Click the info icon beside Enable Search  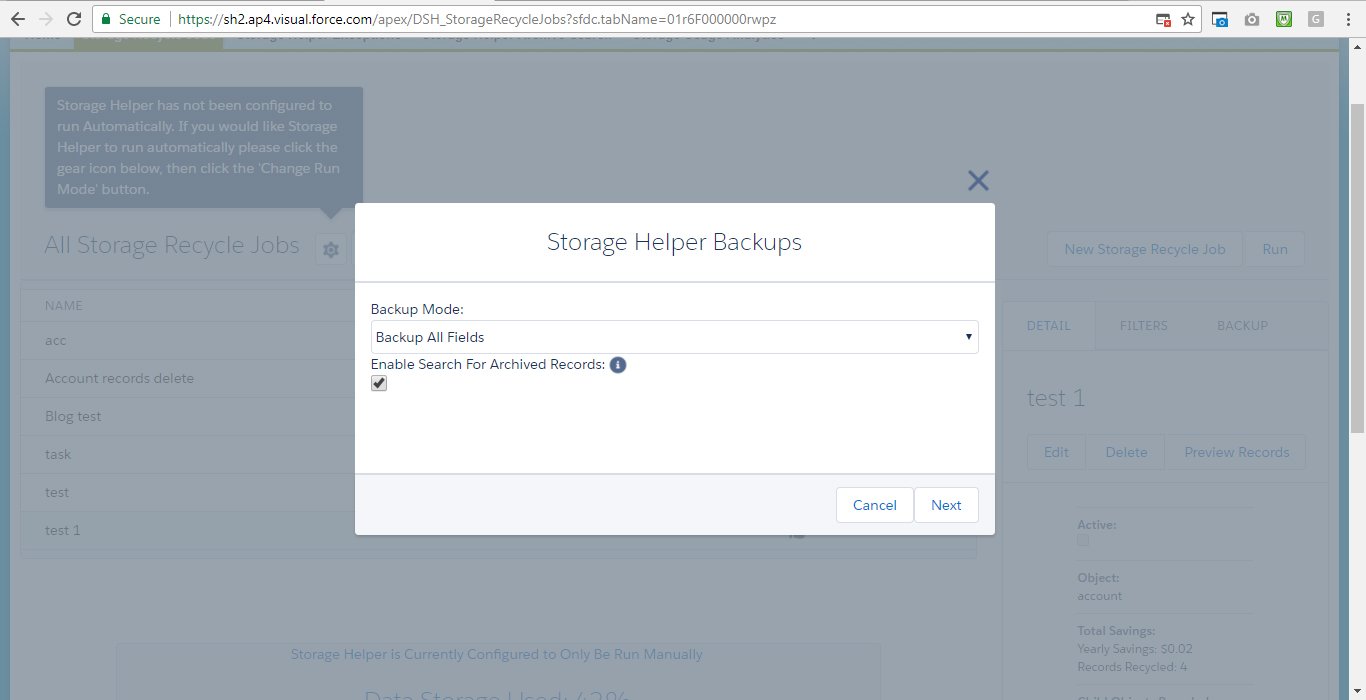(x=618, y=365)
